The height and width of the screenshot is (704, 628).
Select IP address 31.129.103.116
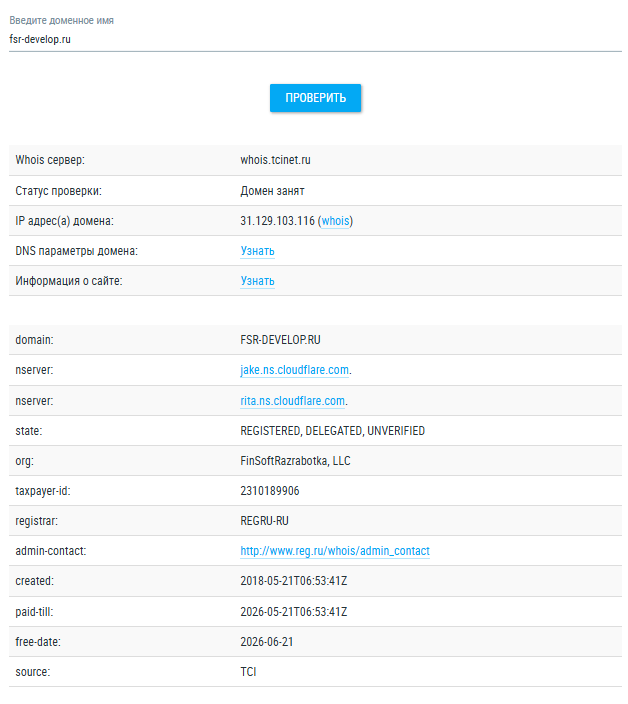click(x=277, y=221)
